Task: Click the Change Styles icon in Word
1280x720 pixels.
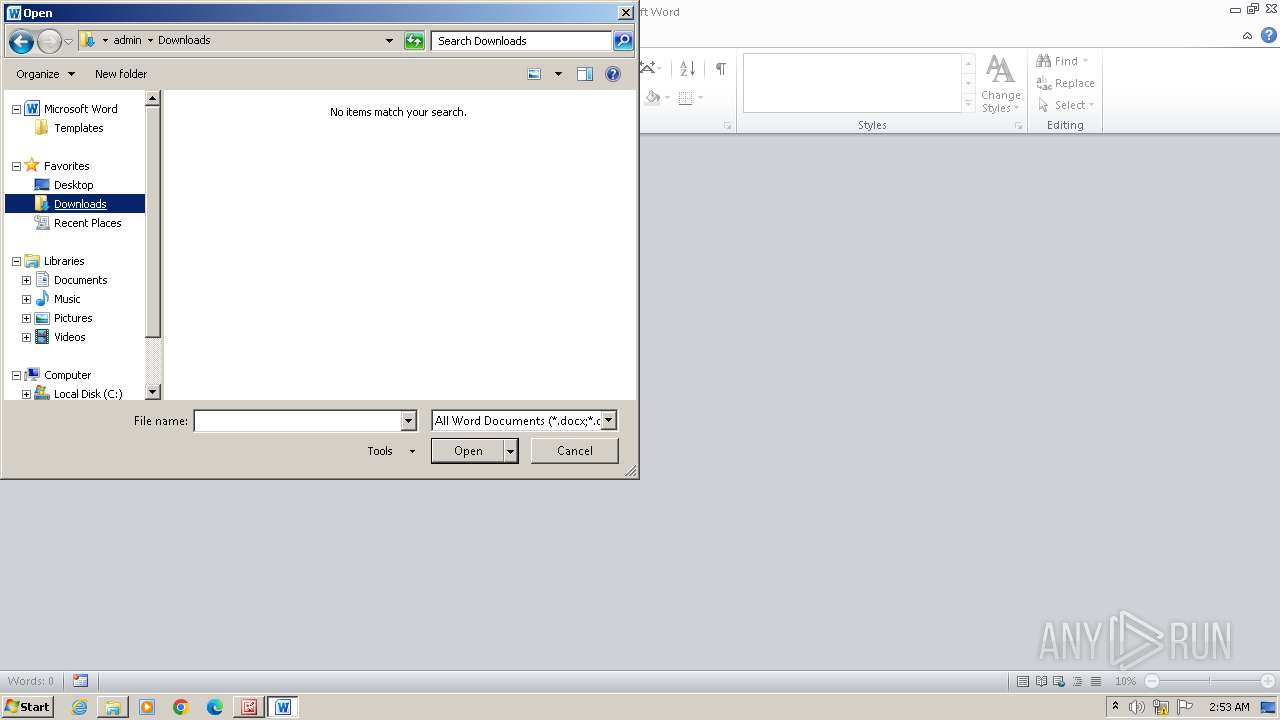Action: pyautogui.click(x=1000, y=84)
